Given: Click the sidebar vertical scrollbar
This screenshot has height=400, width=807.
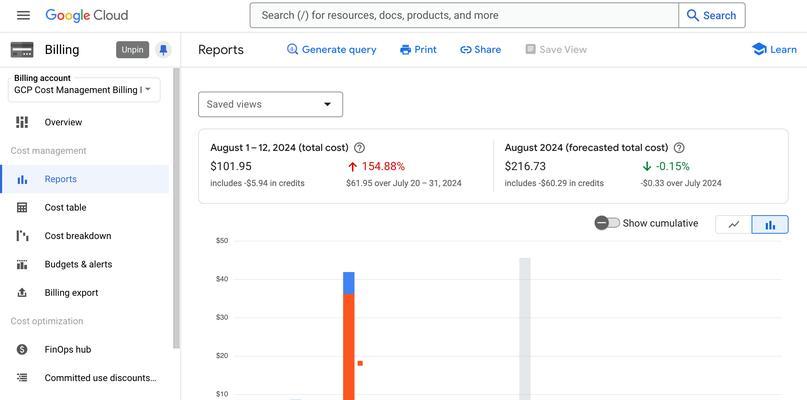Looking at the screenshot, I should (177, 208).
